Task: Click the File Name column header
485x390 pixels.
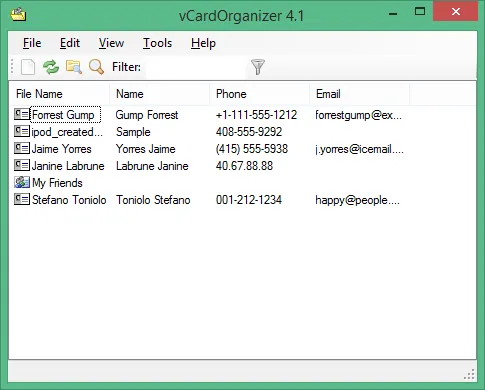Action: click(59, 94)
